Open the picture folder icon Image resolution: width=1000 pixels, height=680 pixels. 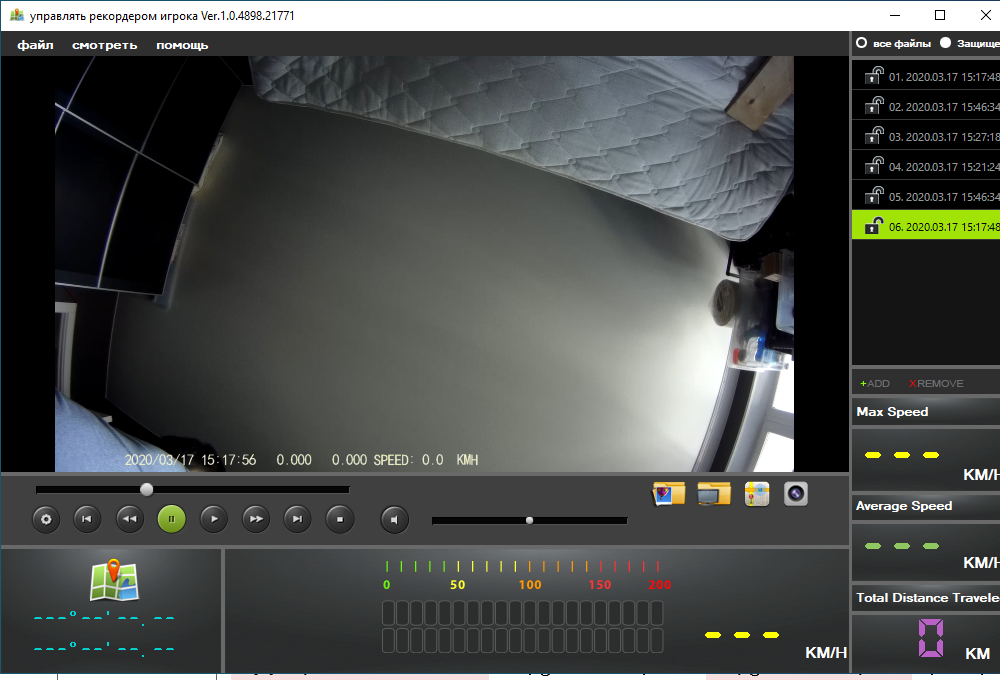click(x=668, y=494)
